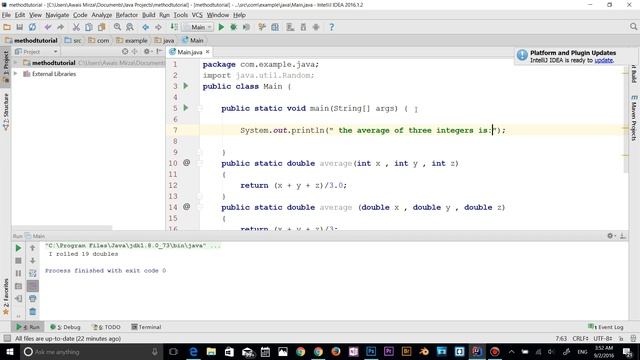Viewport: 640px width, 360px height.
Task: Click the example breadcrumb in navigation bar
Action: pos(132,40)
